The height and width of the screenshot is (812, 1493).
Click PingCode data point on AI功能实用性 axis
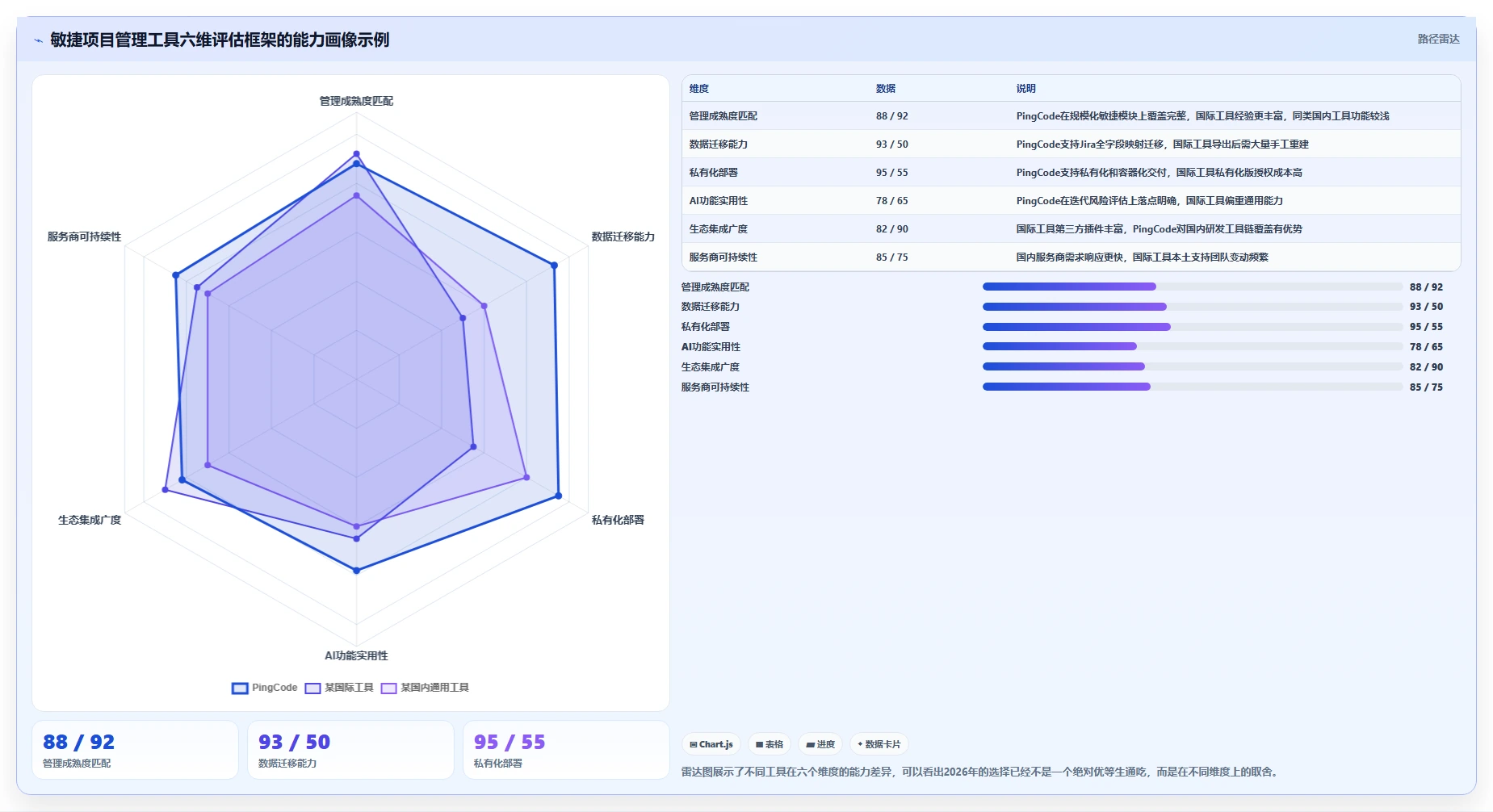point(356,571)
